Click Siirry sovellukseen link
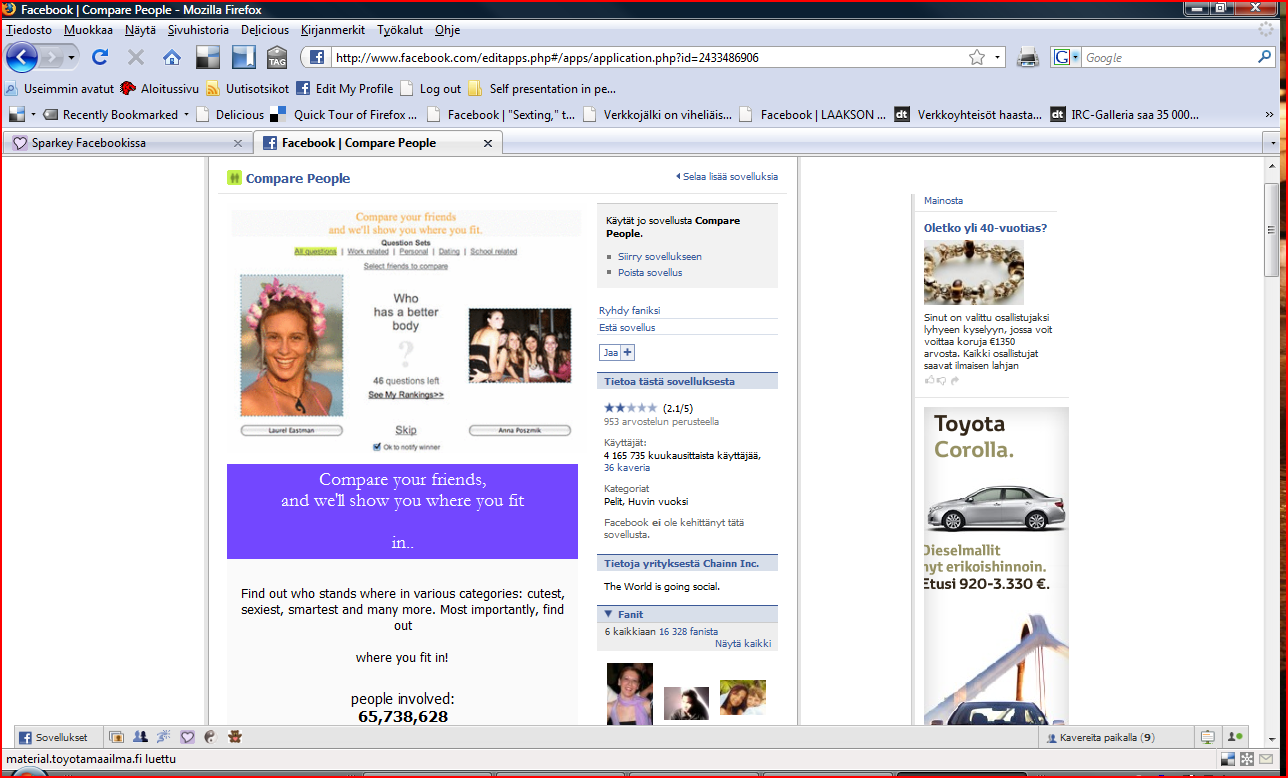Image resolution: width=1288 pixels, height=778 pixels. click(659, 257)
